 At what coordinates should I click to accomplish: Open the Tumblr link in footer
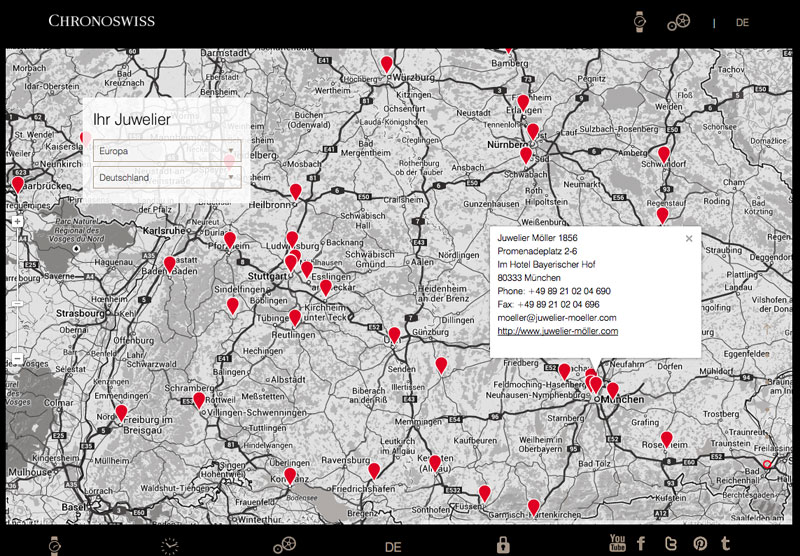click(x=725, y=544)
